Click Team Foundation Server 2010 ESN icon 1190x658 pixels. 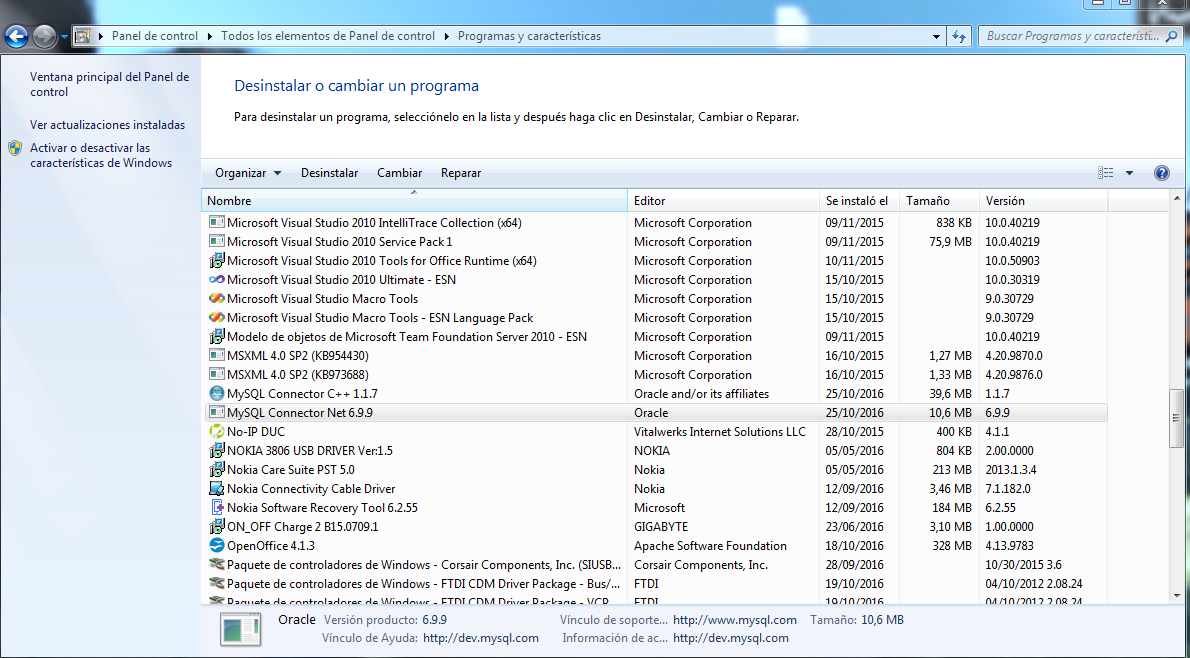216,337
